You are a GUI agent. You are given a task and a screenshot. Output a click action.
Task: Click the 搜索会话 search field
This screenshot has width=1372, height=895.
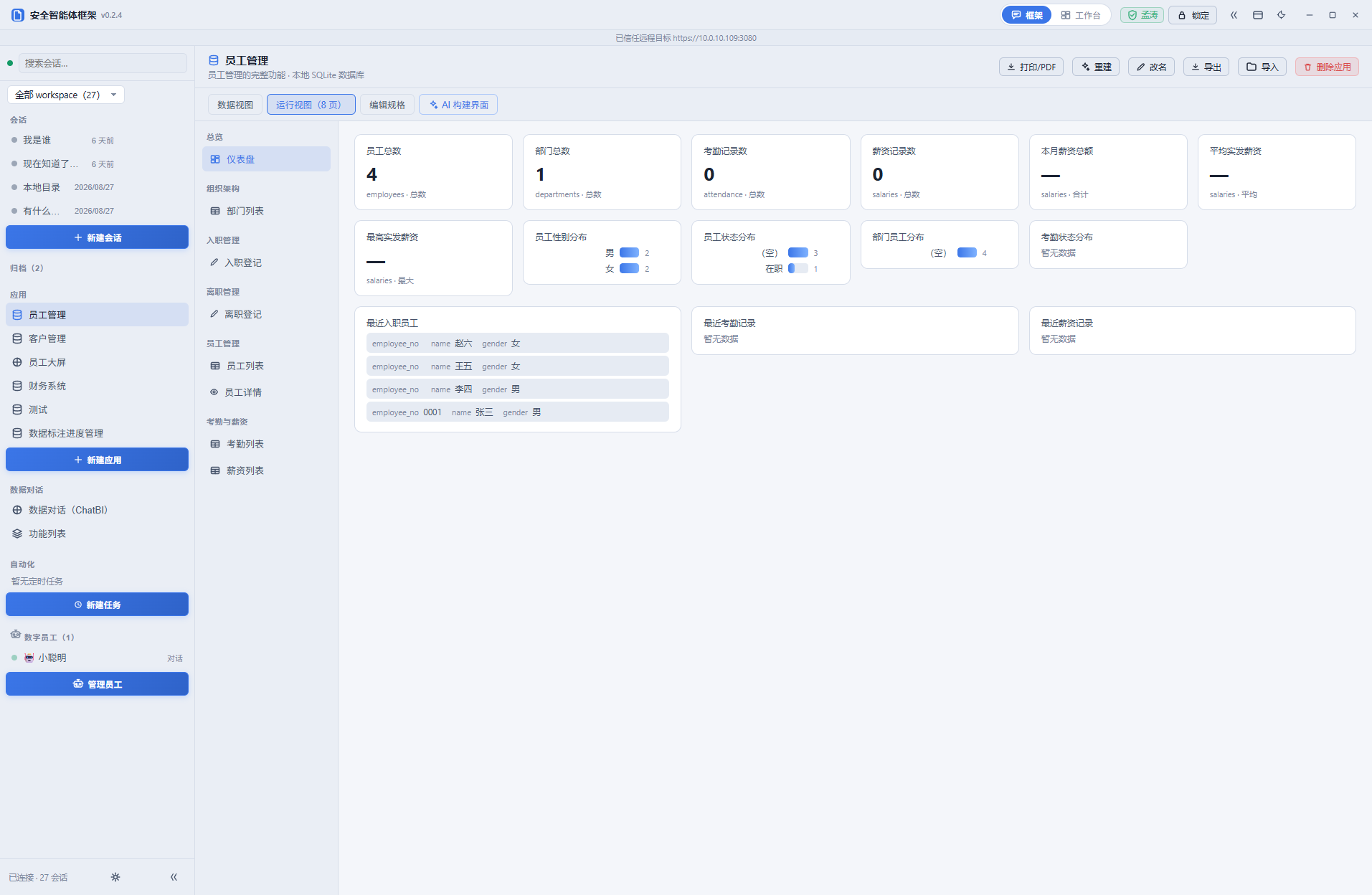(x=103, y=63)
